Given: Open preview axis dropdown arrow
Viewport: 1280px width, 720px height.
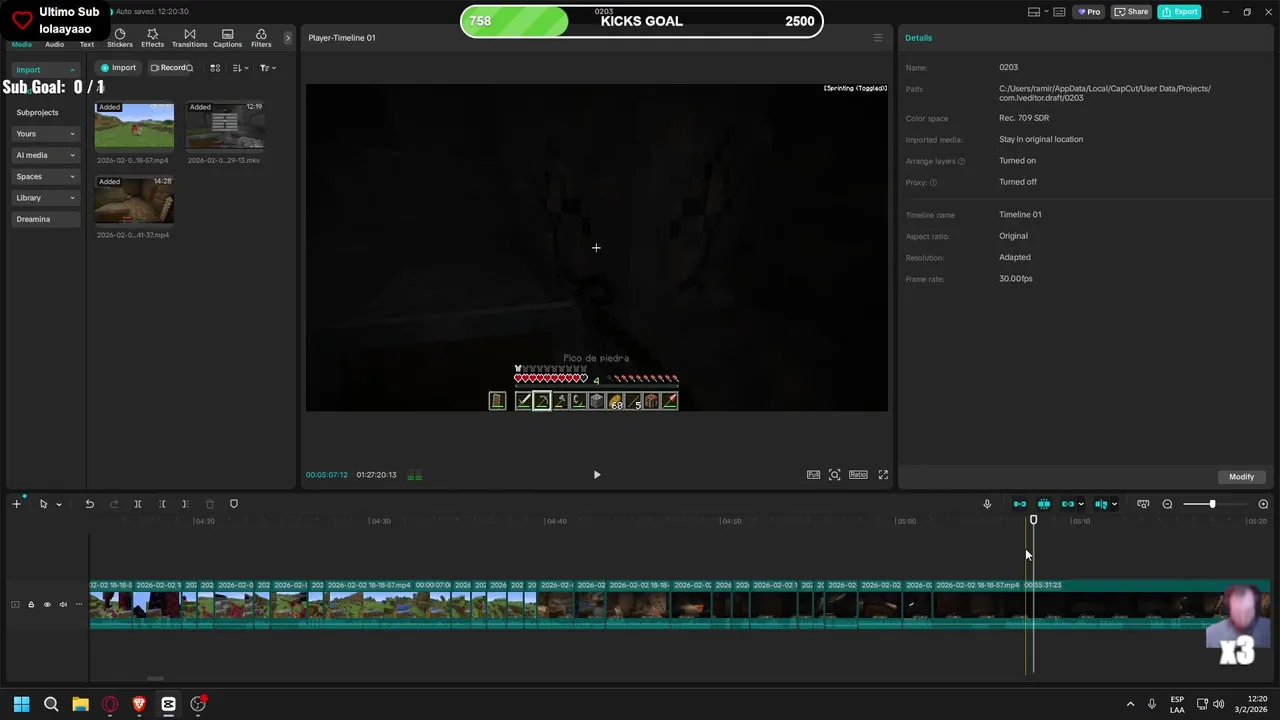Looking at the screenshot, I should (x=1114, y=504).
